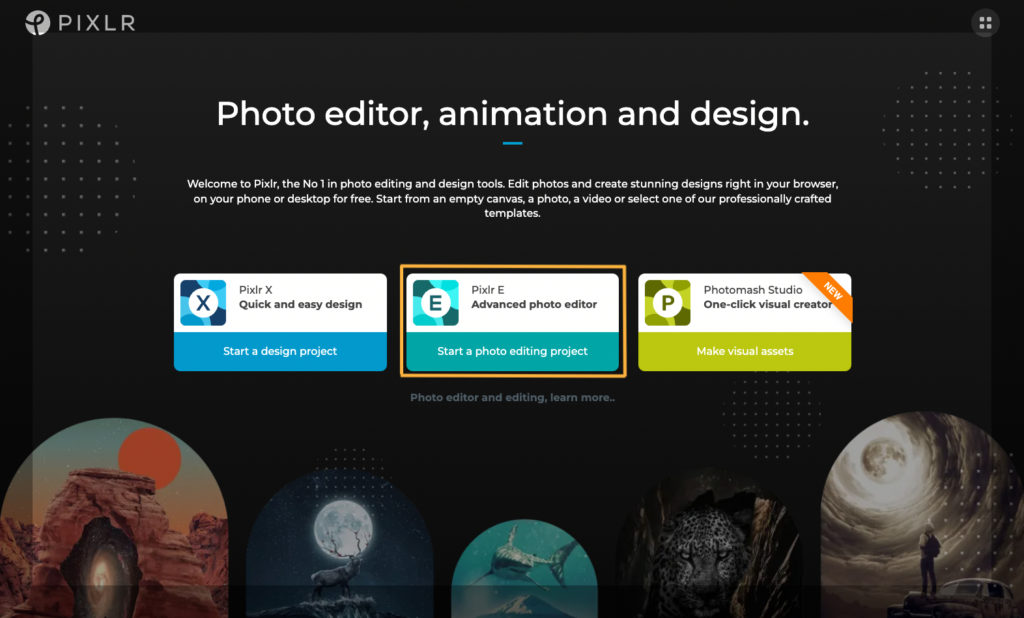Start a design project with Pixlr X
Viewport: 1024px width, 618px height.
click(x=279, y=351)
